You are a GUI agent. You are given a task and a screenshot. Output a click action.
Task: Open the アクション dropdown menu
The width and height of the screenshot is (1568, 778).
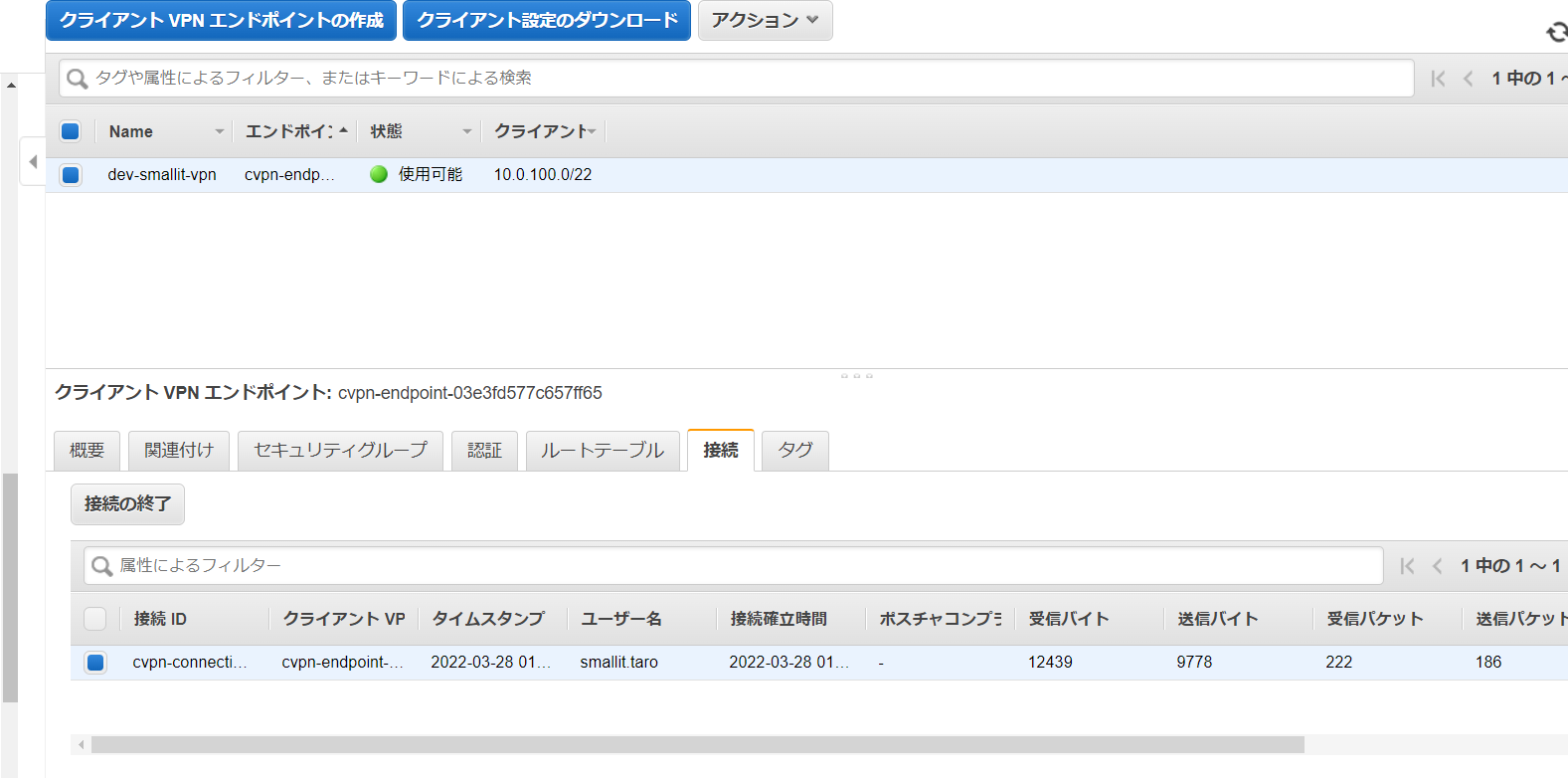point(765,20)
